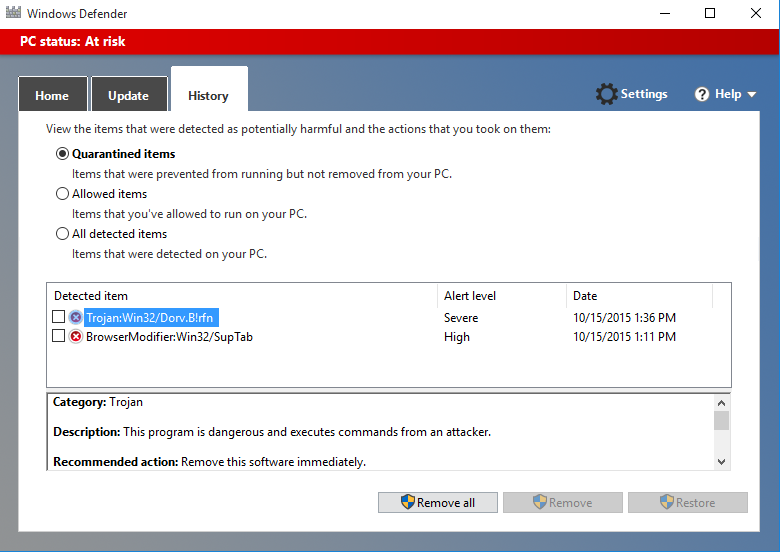This screenshot has height=552, width=780.
Task: Click the Remove all button label
Action: (446, 503)
